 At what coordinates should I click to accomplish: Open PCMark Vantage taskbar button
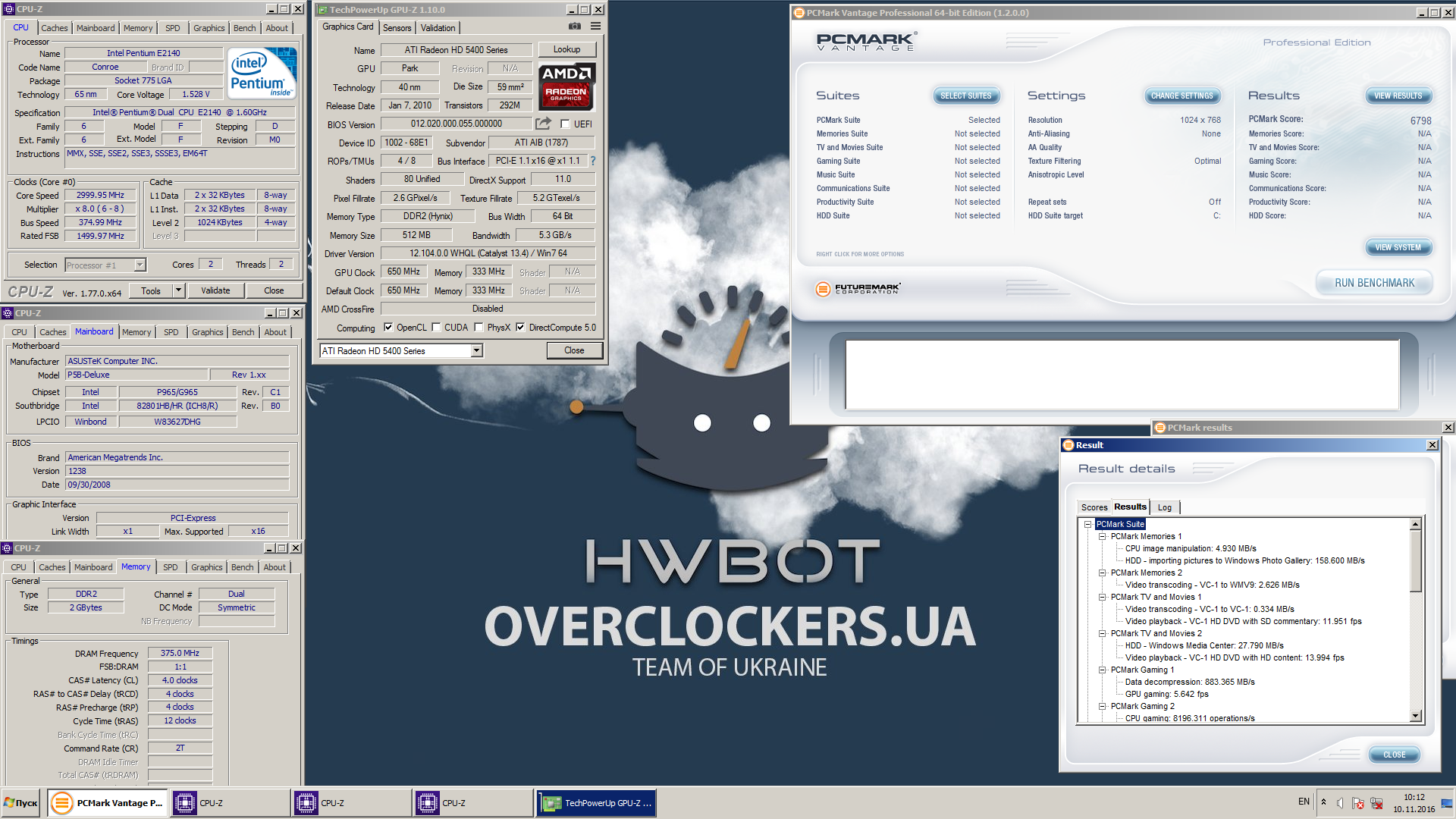point(107,803)
